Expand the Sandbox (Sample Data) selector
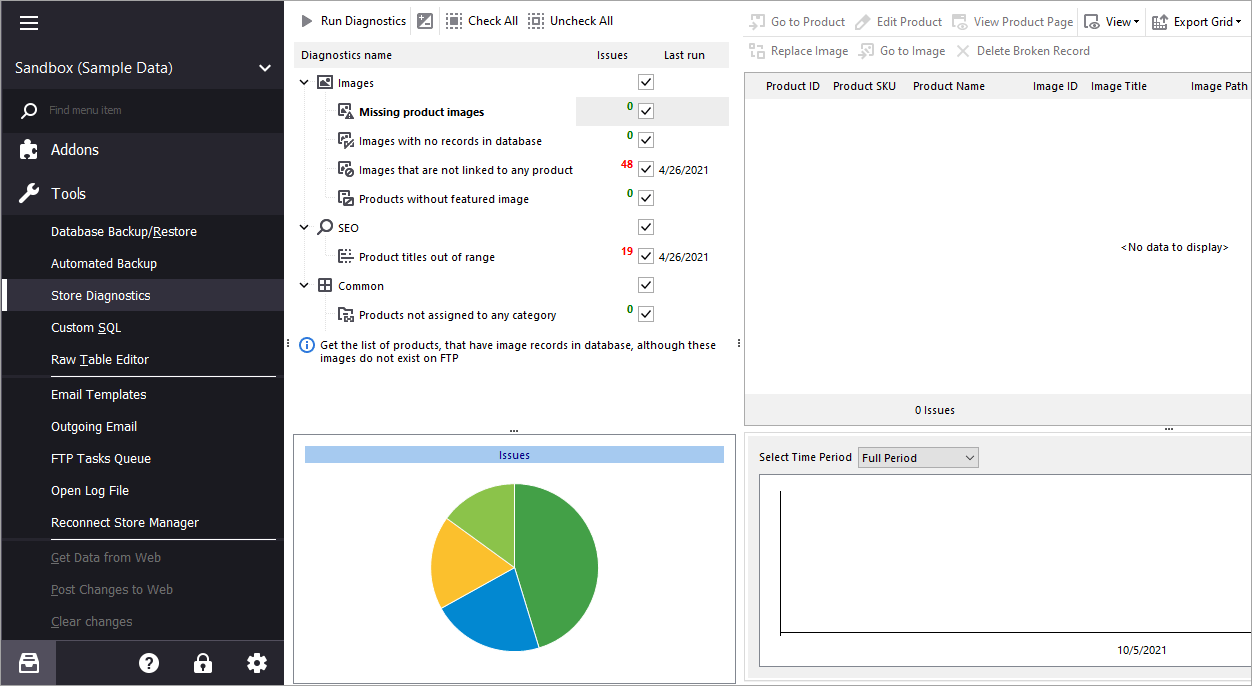 pos(264,68)
